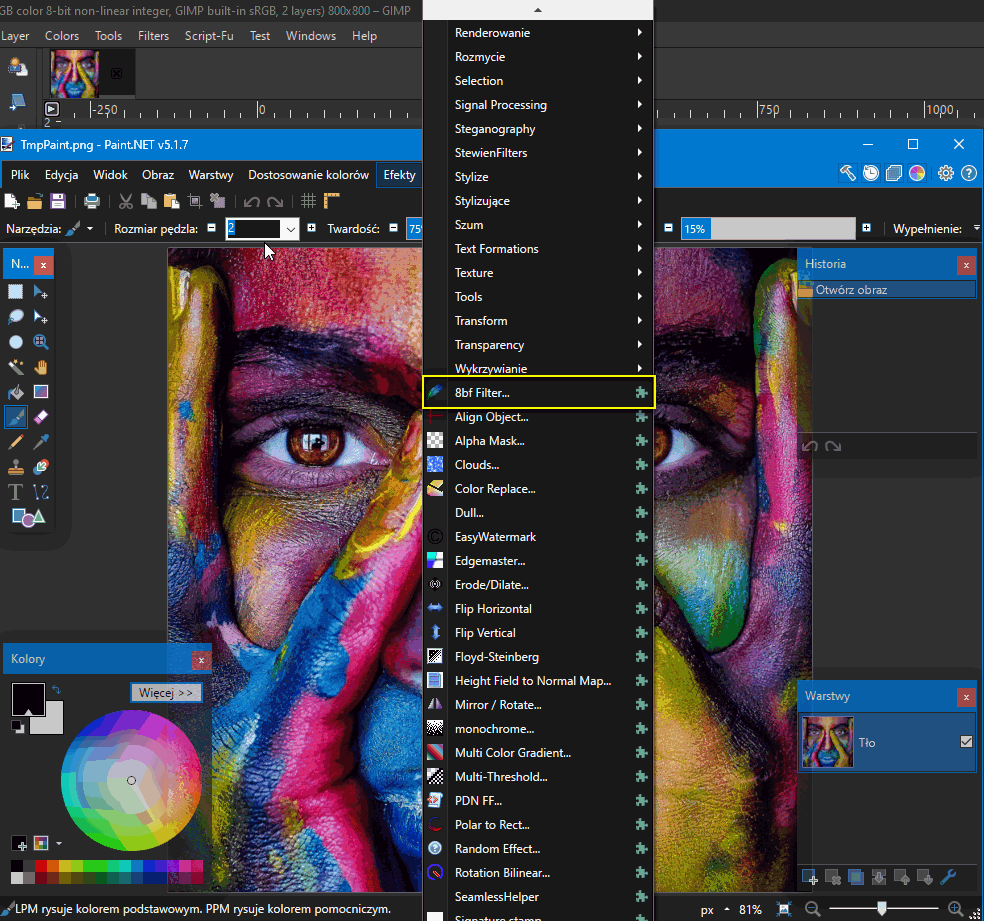Toggle the rulers display icon

[x=332, y=201]
